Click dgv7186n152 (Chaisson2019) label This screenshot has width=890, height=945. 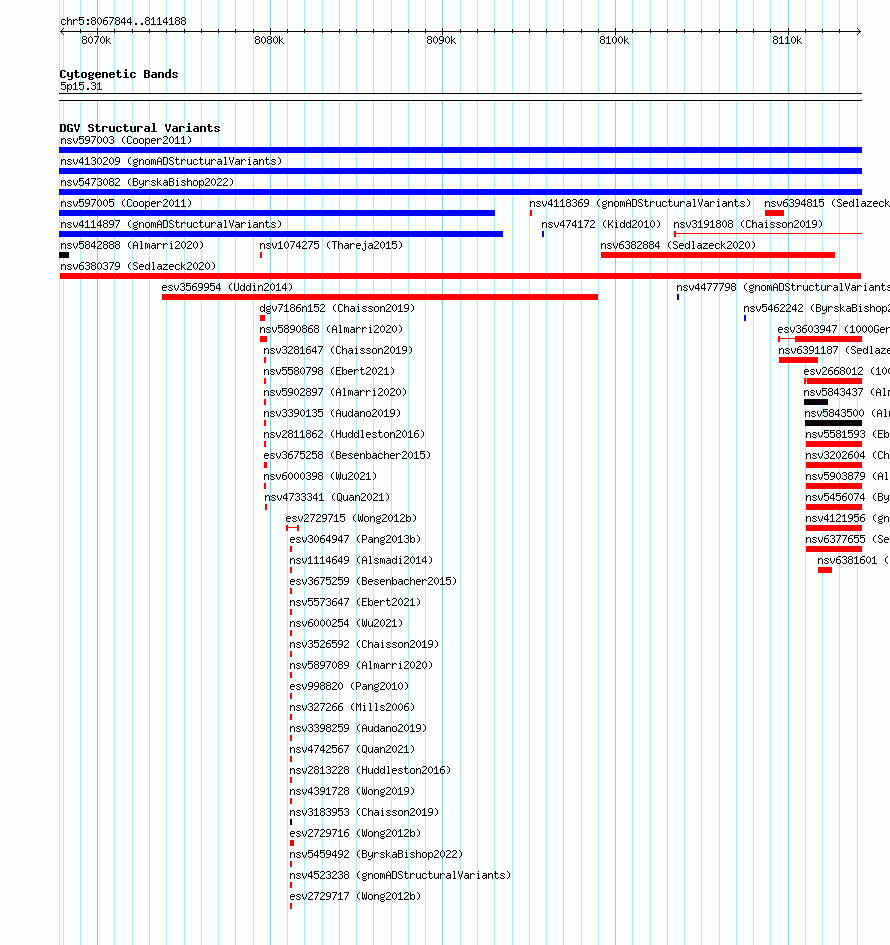coord(337,309)
